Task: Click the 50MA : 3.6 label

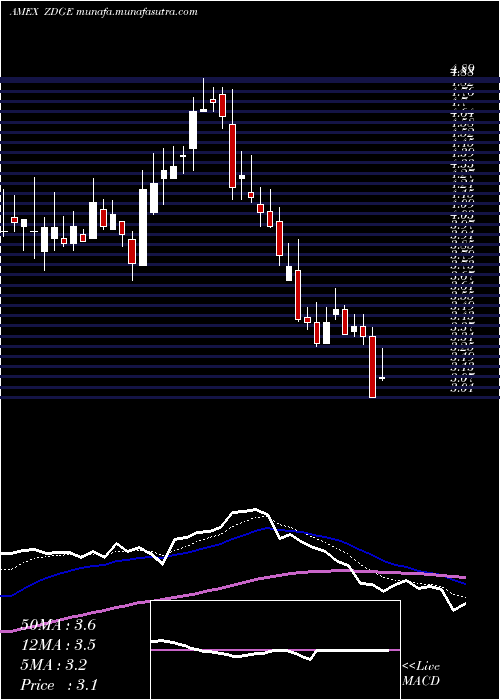Action: (x=58, y=625)
